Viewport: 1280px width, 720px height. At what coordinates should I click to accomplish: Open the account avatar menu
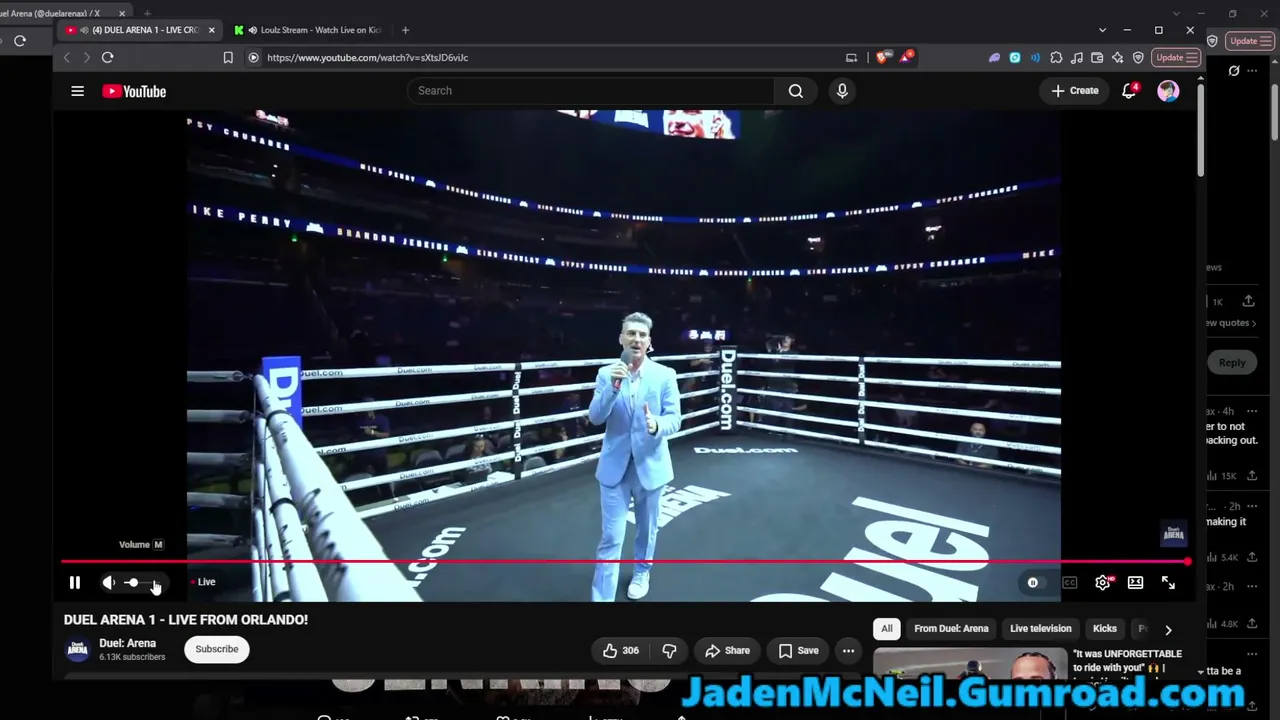tap(1168, 91)
